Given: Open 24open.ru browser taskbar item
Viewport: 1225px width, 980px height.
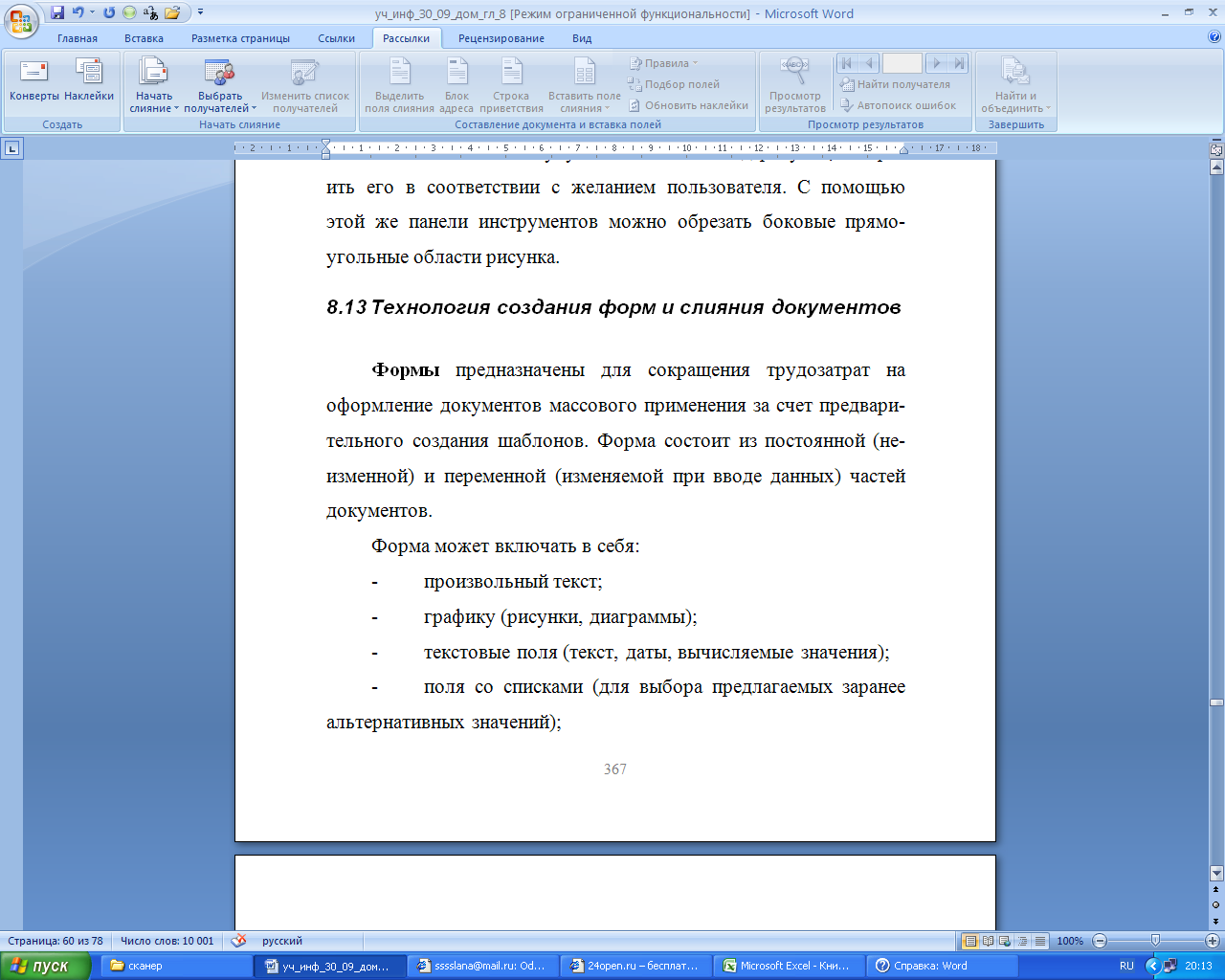Looking at the screenshot, I should coord(637,966).
